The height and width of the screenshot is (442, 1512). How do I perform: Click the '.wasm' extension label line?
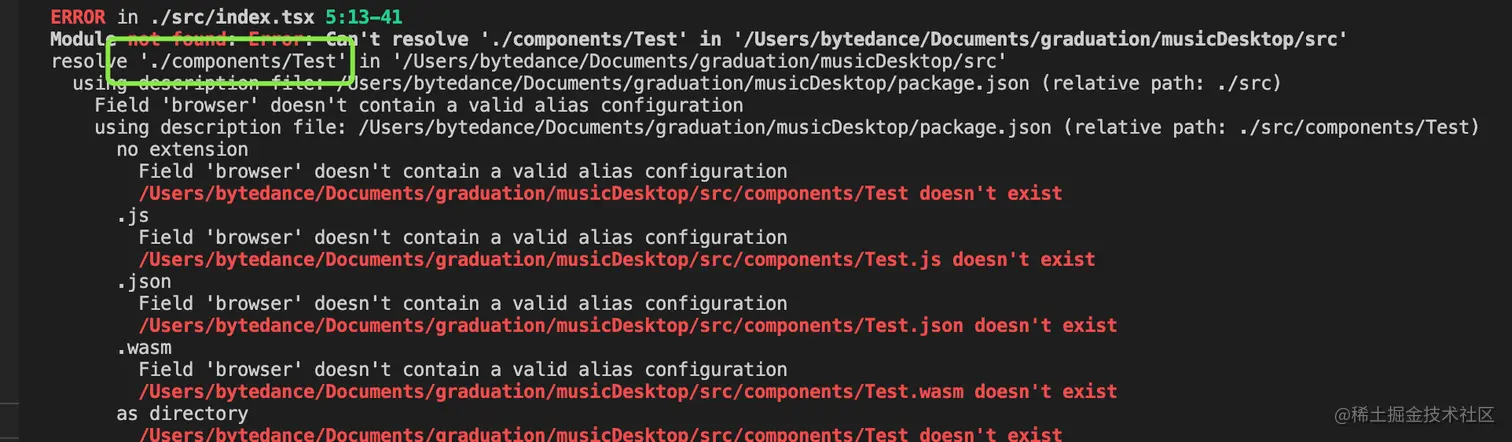point(143,347)
